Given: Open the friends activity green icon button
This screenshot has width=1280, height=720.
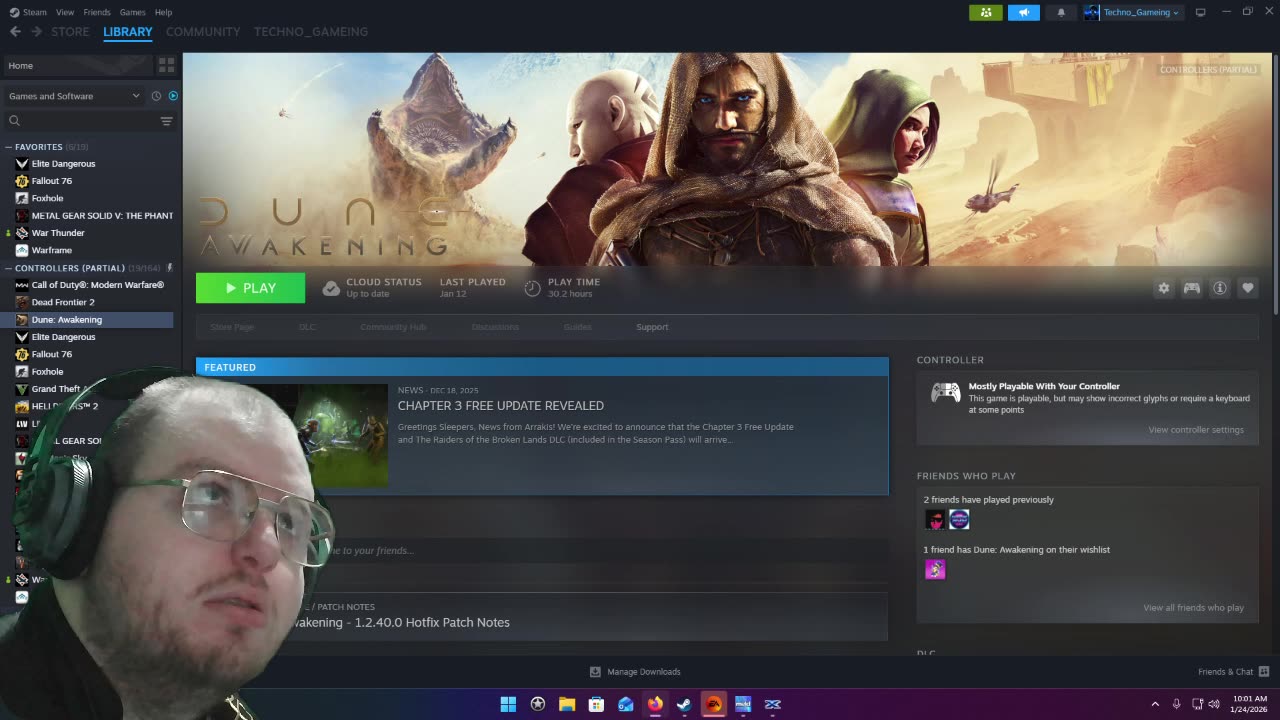Looking at the screenshot, I should [x=985, y=12].
